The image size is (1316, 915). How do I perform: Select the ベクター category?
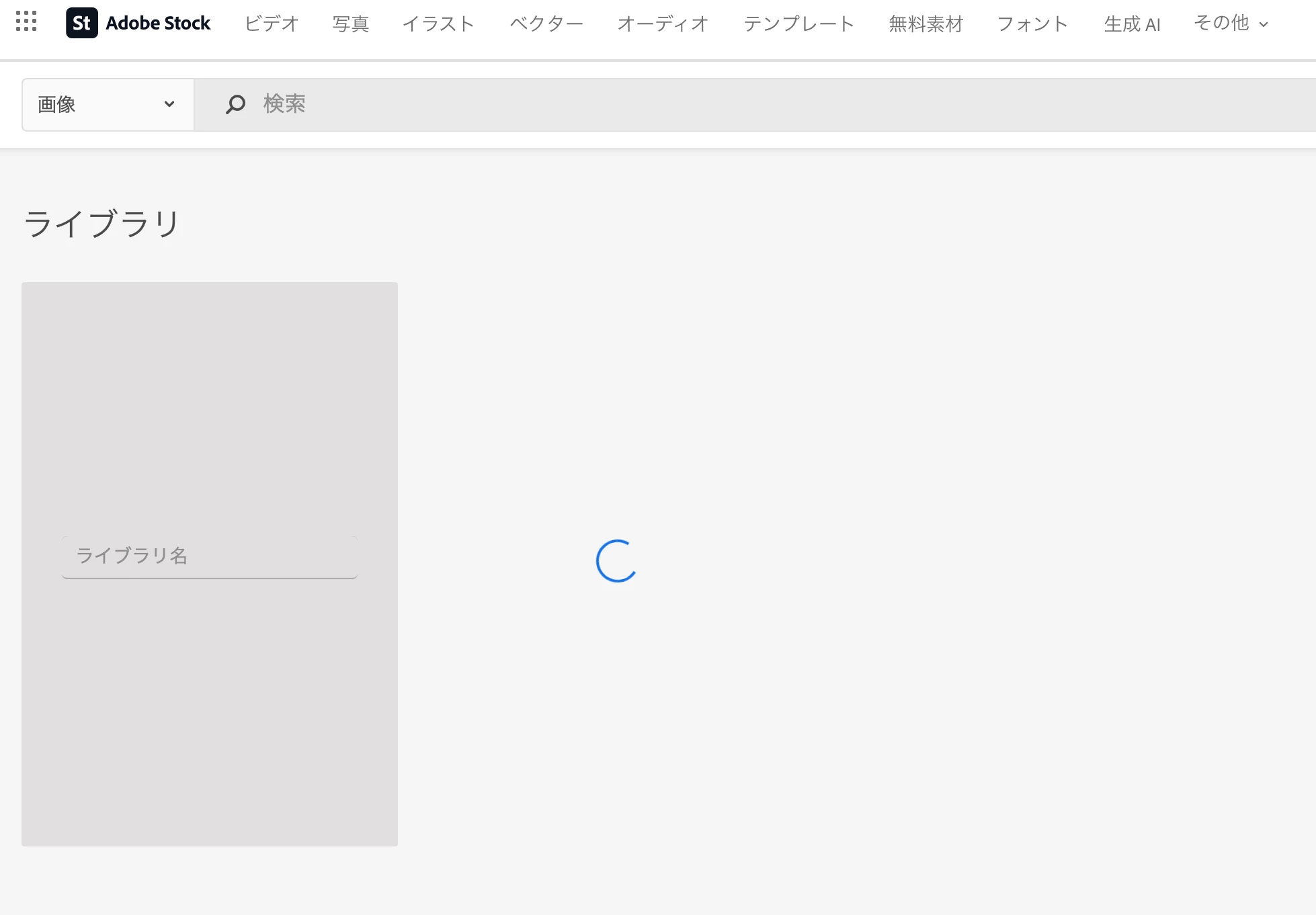[546, 24]
